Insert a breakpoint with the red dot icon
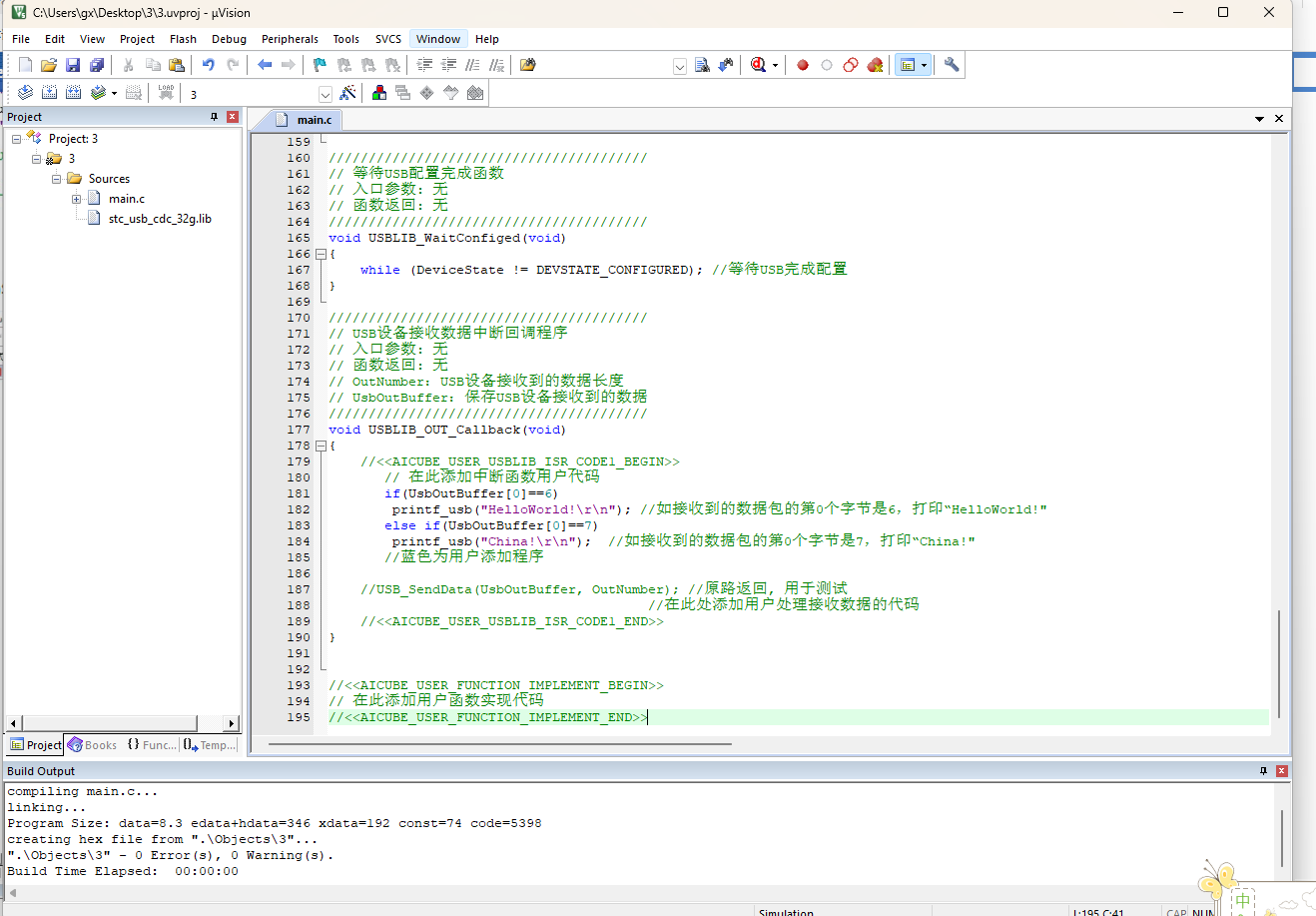 [803, 65]
